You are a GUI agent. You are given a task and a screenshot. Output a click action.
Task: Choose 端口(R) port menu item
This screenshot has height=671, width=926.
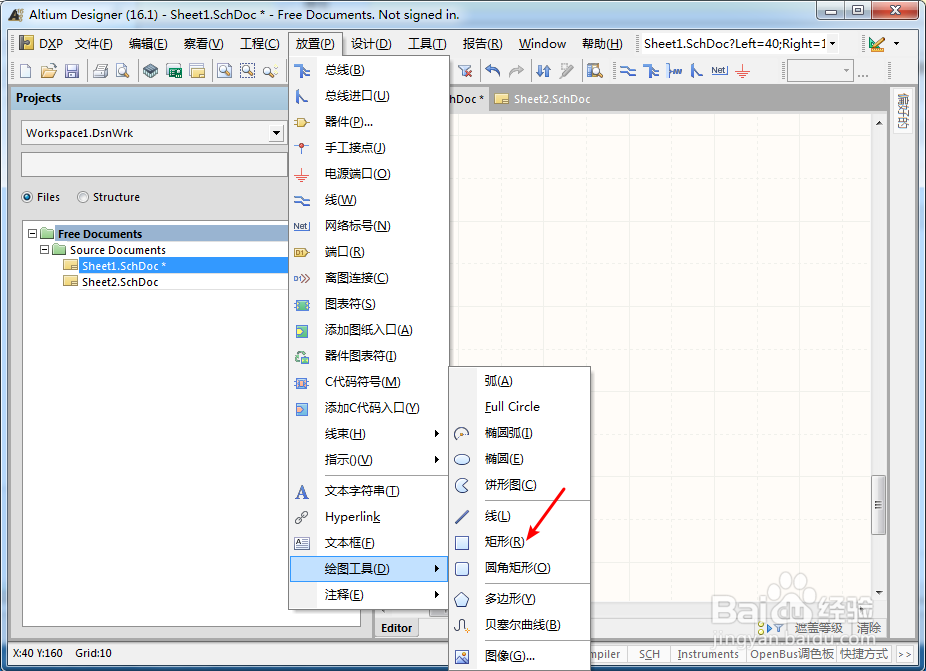[x=369, y=252]
